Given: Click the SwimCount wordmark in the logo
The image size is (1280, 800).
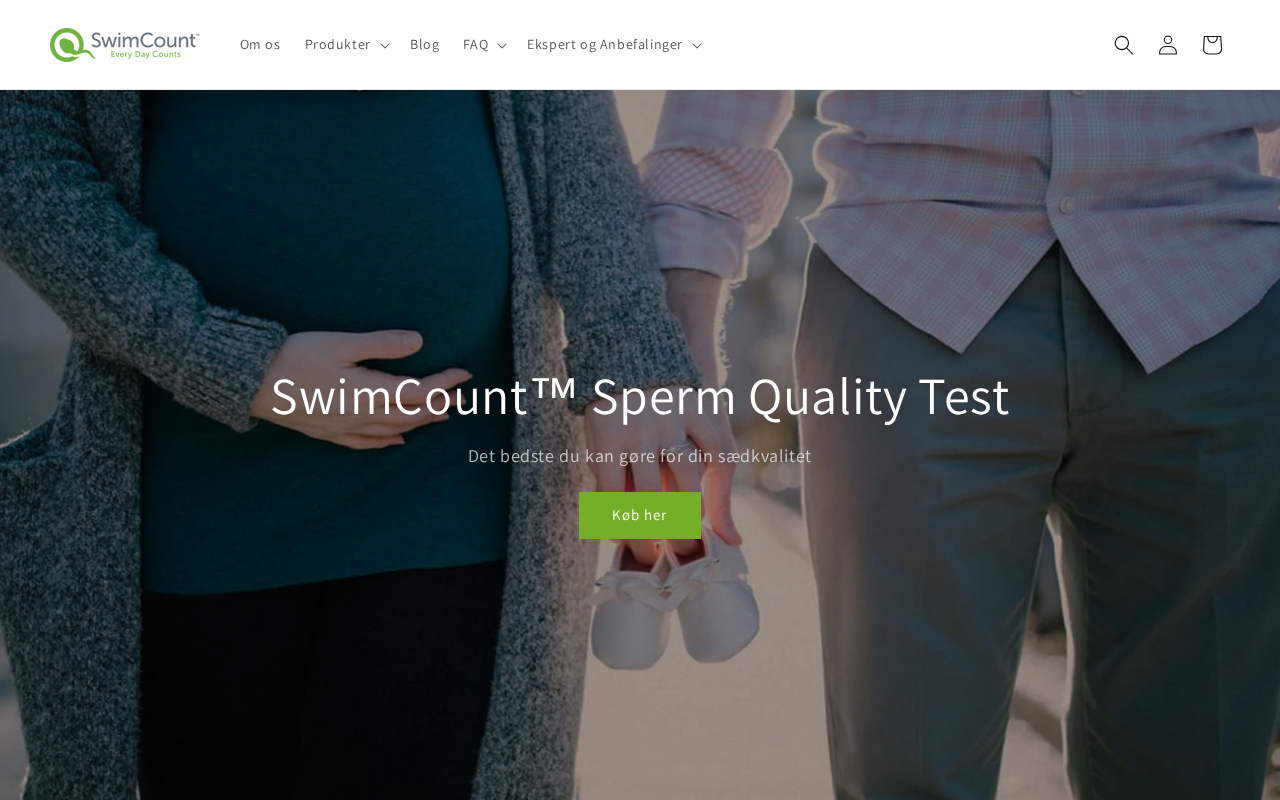Looking at the screenshot, I should click(x=144, y=40).
